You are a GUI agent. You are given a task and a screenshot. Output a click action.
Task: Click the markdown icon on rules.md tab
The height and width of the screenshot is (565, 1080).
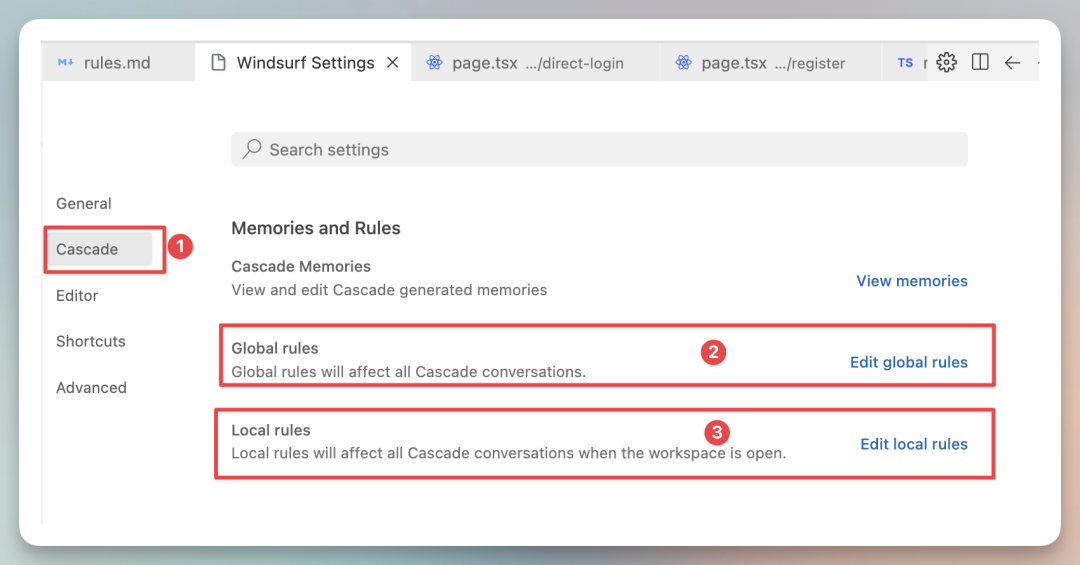pyautogui.click(x=65, y=63)
